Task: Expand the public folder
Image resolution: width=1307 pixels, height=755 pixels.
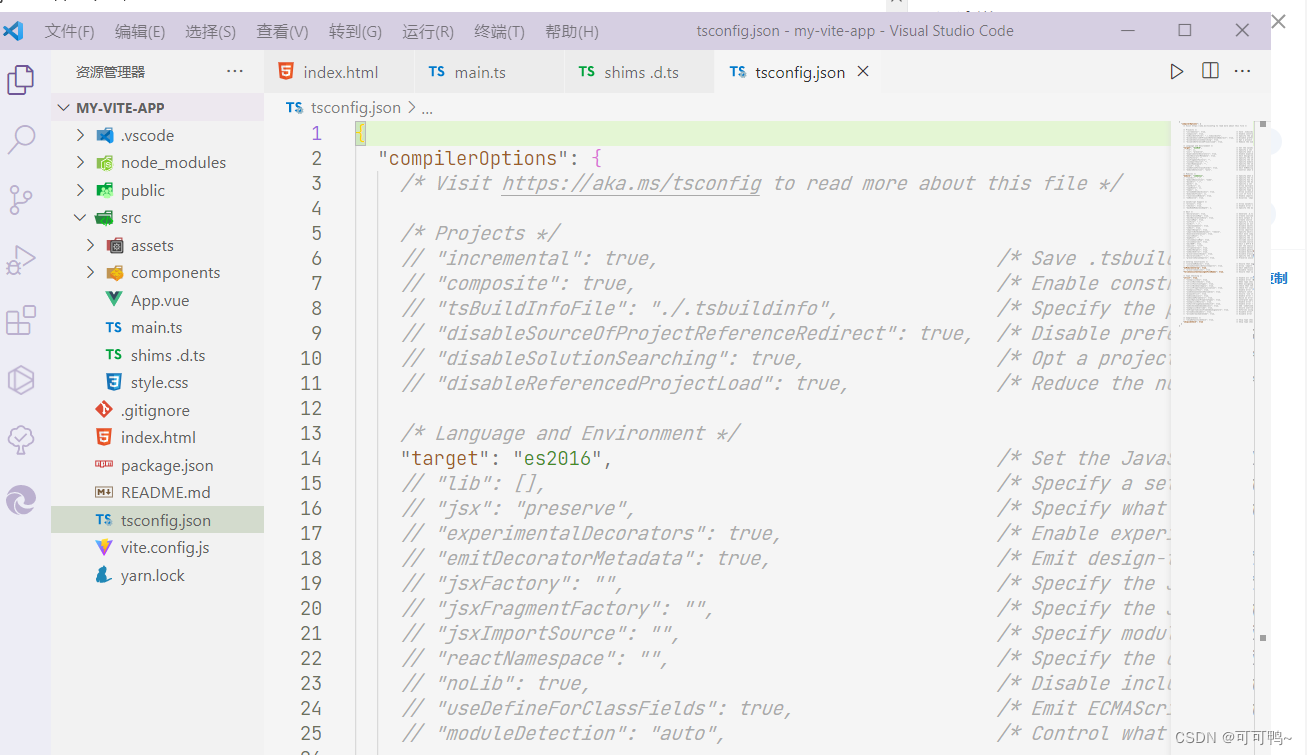Action: coord(80,190)
